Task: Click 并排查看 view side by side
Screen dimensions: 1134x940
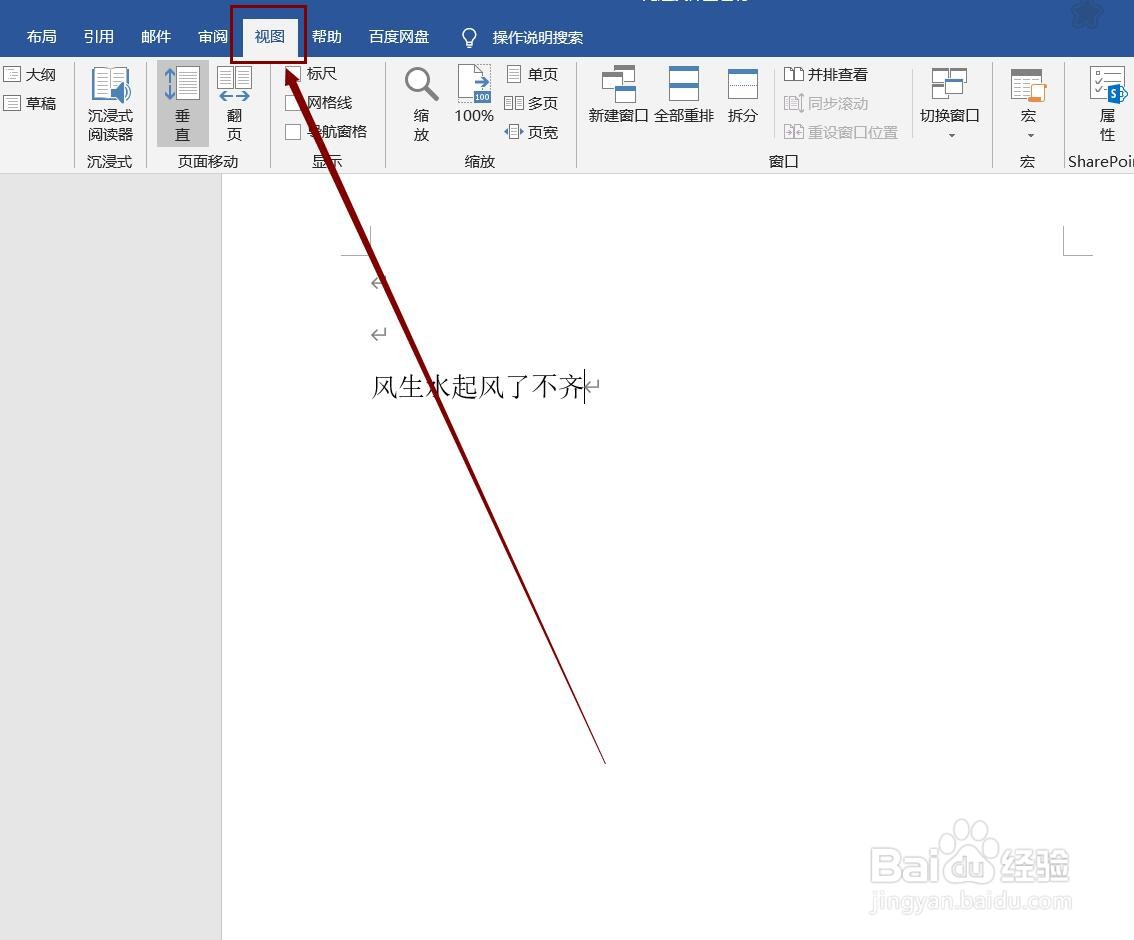Action: [826, 74]
